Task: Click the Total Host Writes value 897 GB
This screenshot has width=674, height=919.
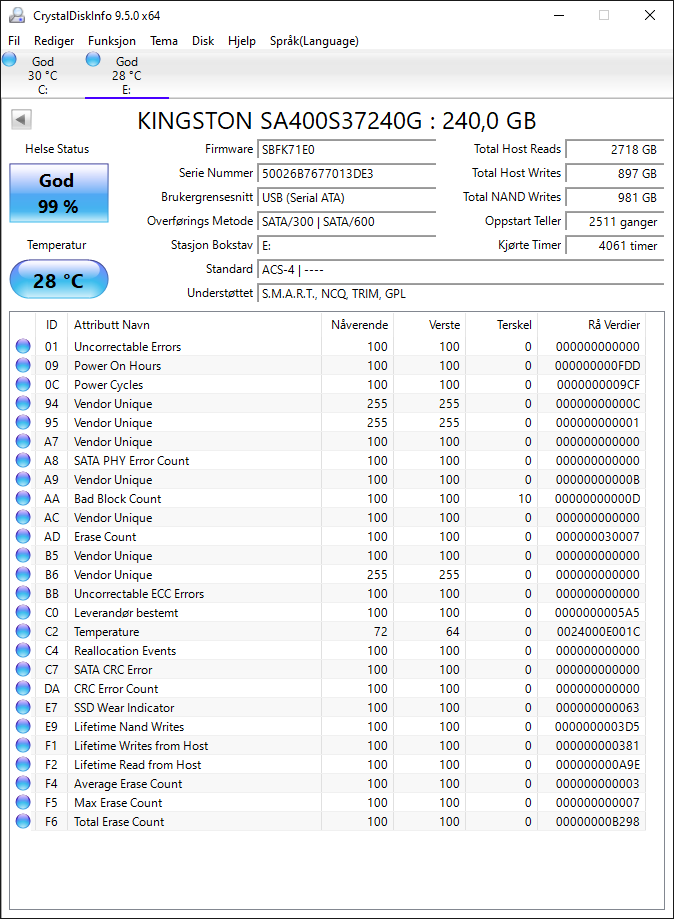Action: click(615, 173)
